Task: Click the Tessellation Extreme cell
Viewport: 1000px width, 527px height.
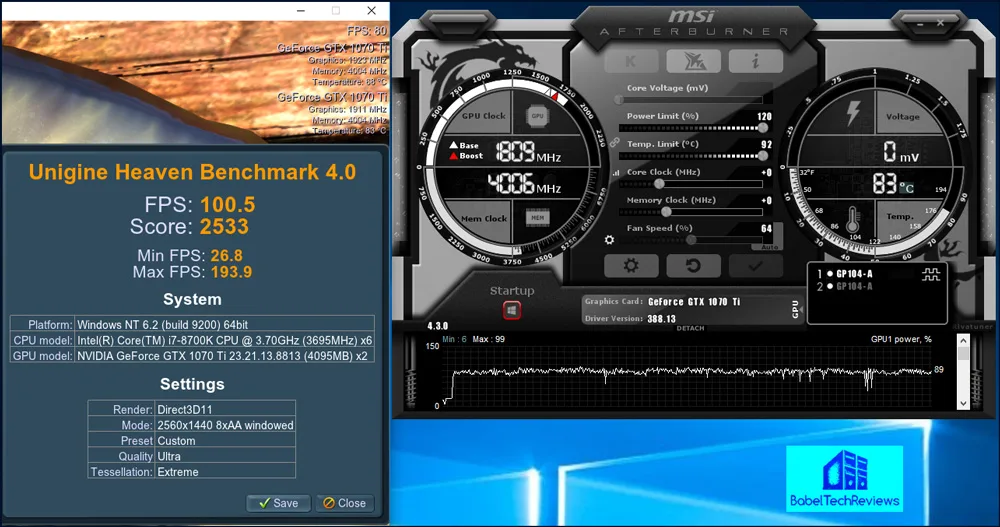Action: pyautogui.click(x=225, y=472)
